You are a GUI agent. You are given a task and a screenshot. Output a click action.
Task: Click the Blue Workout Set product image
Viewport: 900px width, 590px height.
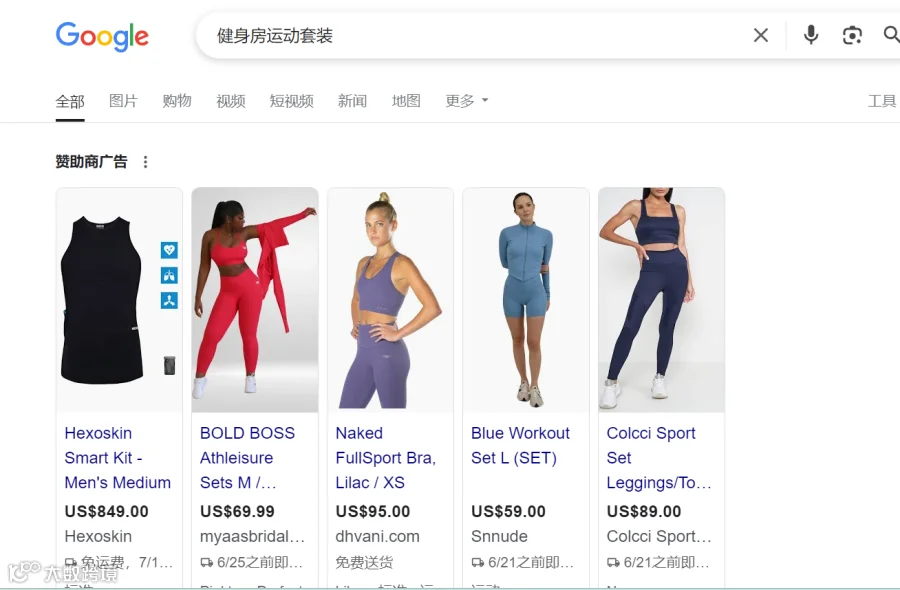pos(526,300)
